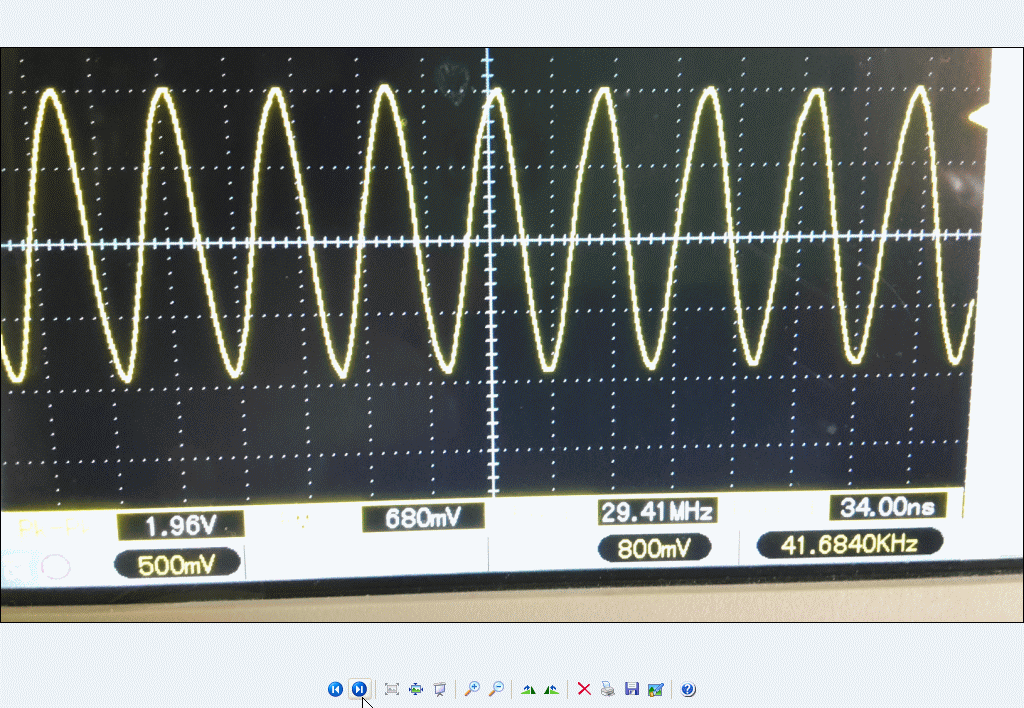Click the 500mV scale label
The height and width of the screenshot is (708, 1024).
tap(177, 563)
